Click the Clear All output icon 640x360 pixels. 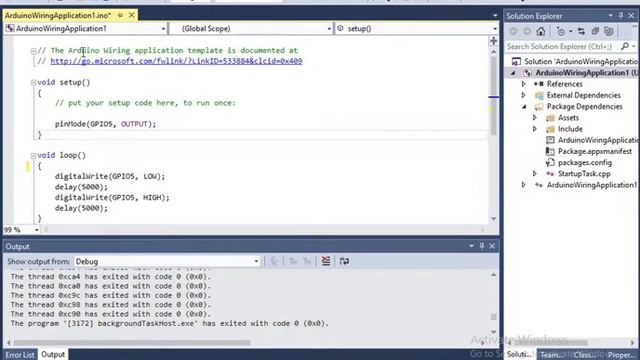pyautogui.click(x=326, y=261)
